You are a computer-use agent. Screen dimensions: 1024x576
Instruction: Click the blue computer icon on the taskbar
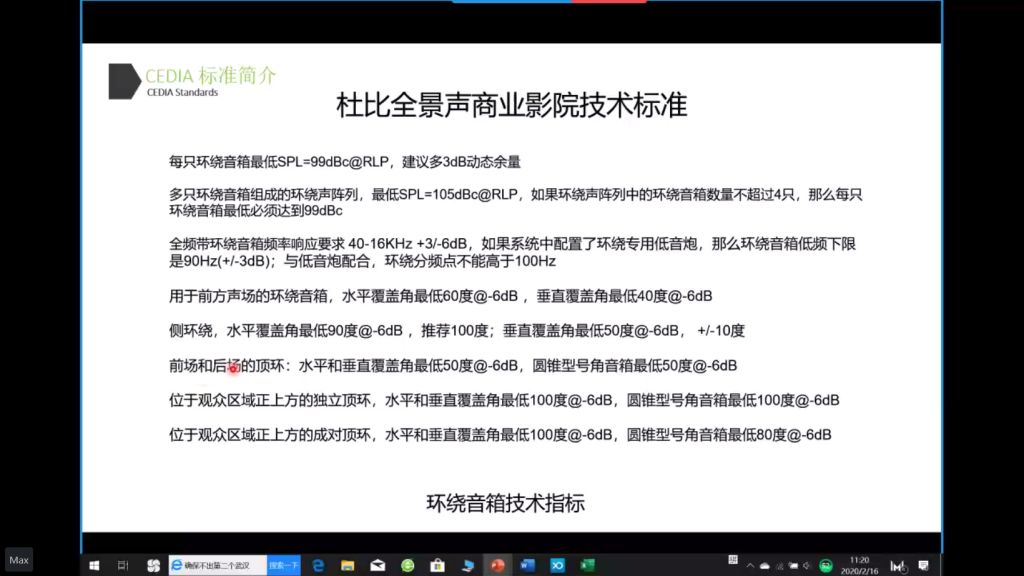(x=468, y=566)
